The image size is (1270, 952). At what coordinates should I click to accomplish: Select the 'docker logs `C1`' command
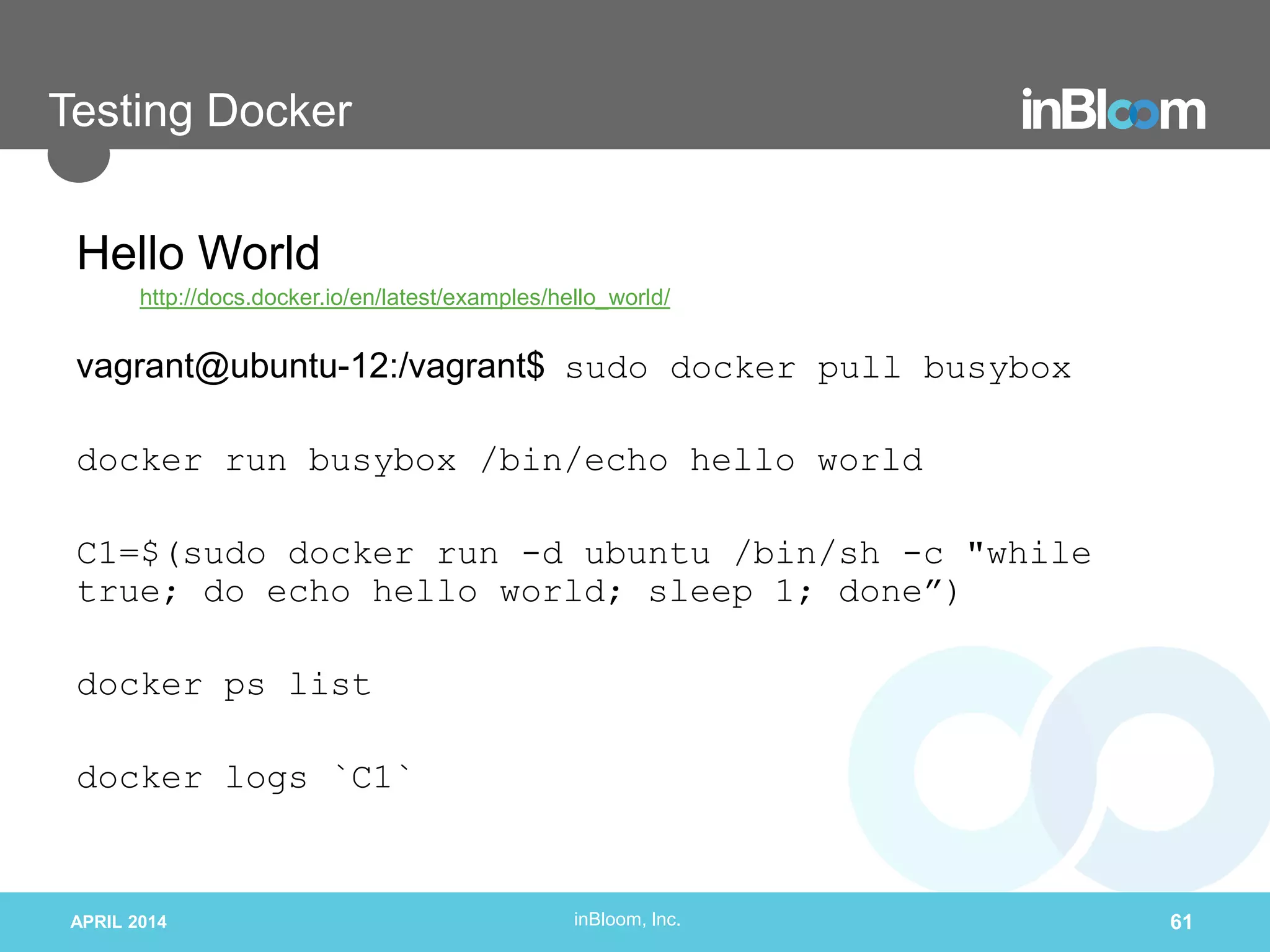coord(244,778)
